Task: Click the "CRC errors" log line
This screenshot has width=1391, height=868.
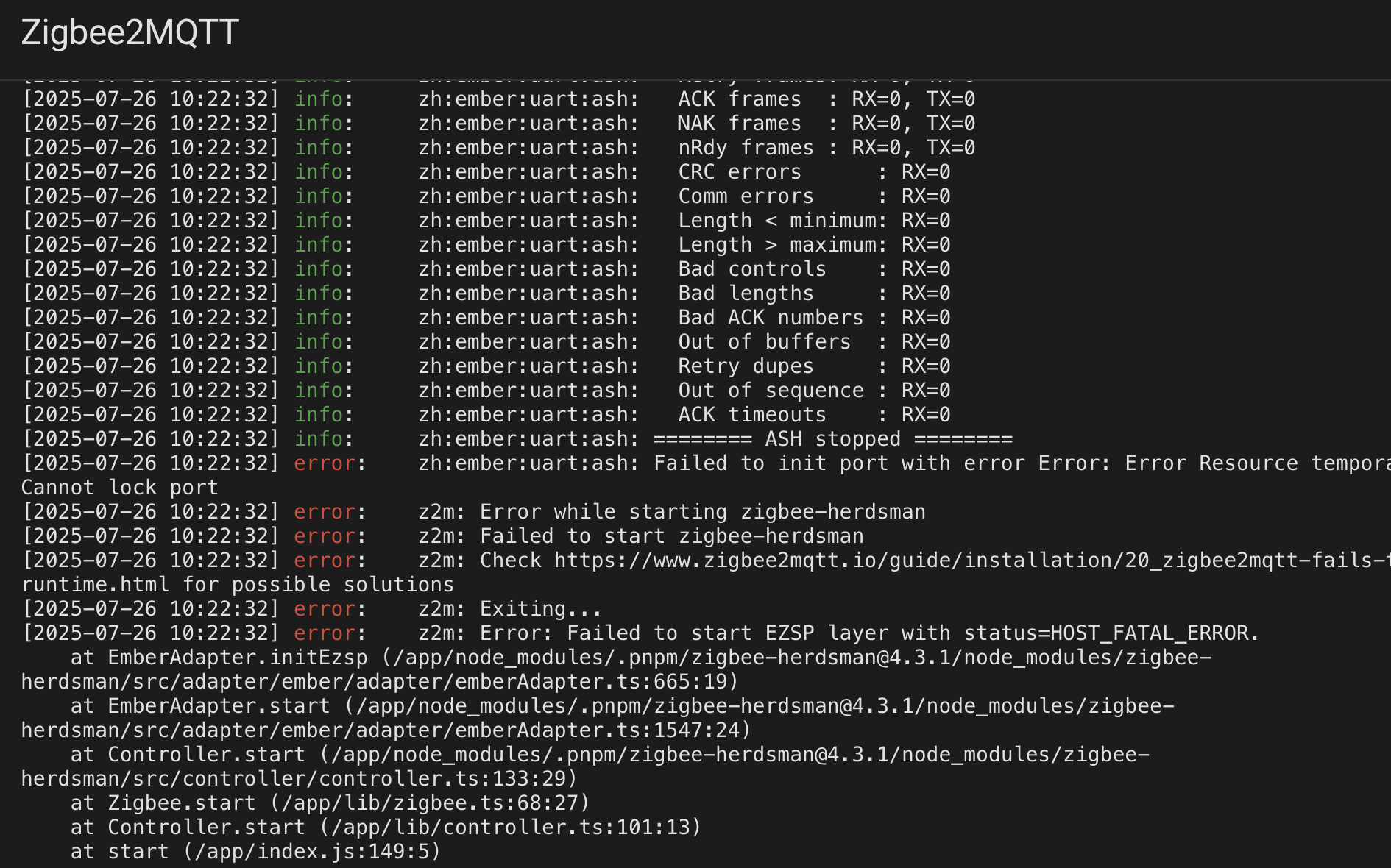Action: (x=740, y=172)
